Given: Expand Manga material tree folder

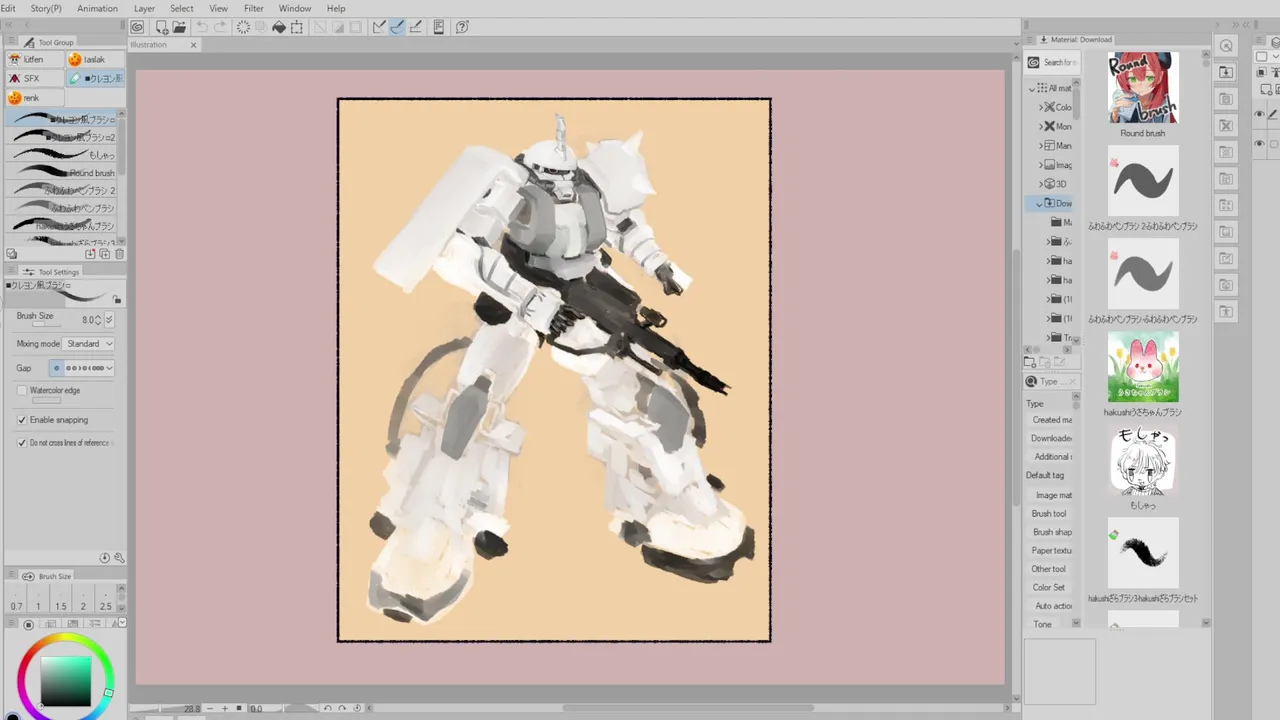Looking at the screenshot, I should click(1041, 146).
